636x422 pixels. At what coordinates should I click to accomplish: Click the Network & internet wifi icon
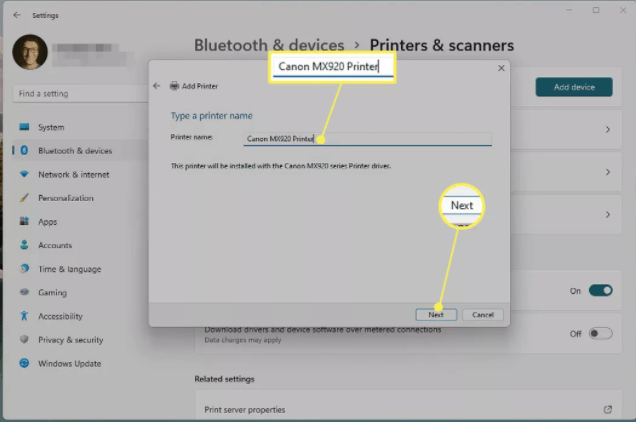tap(24, 174)
